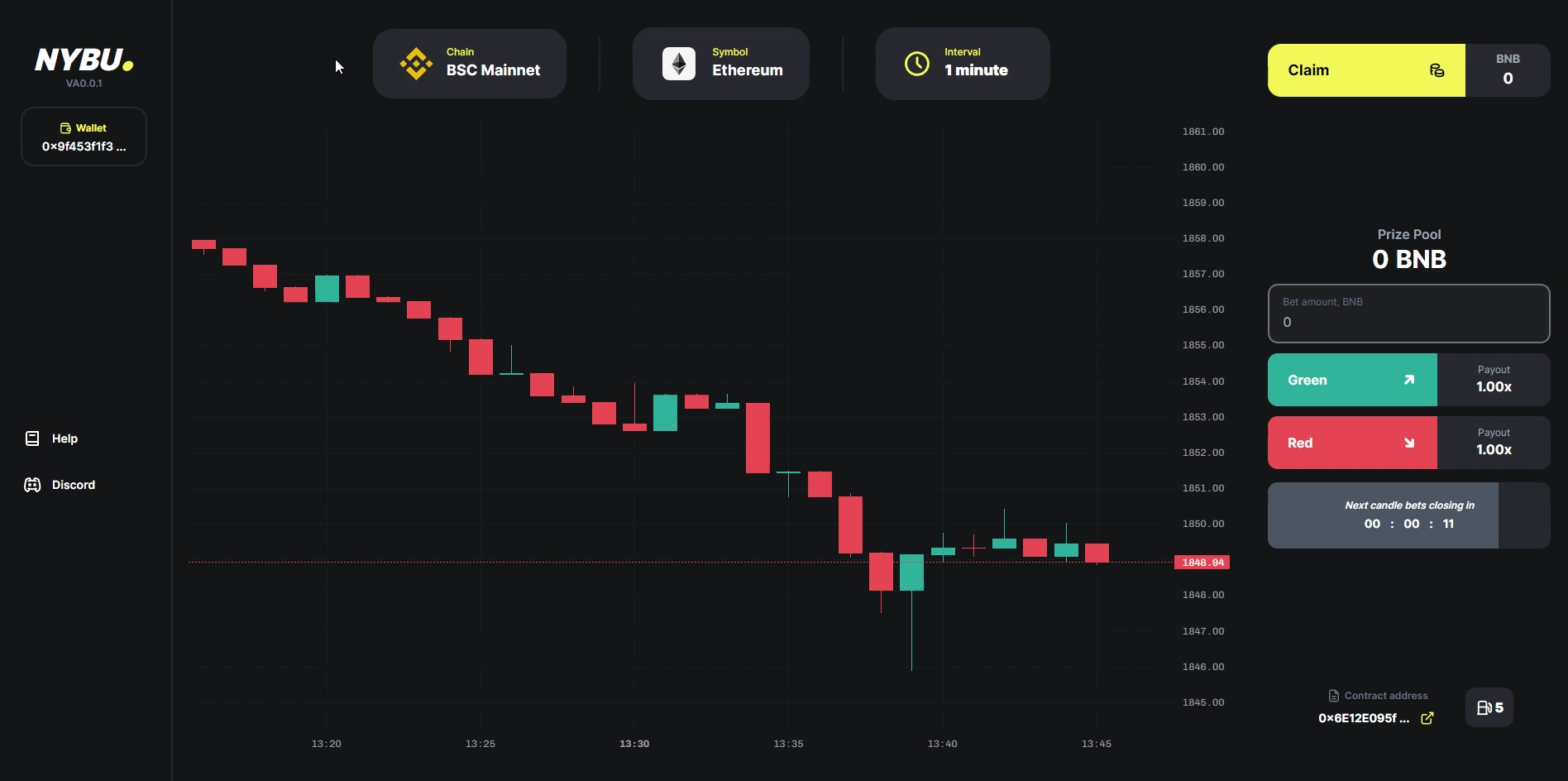Click the 1848.94 current price marker
Screen dimensions: 1568x781
[x=1202, y=563]
